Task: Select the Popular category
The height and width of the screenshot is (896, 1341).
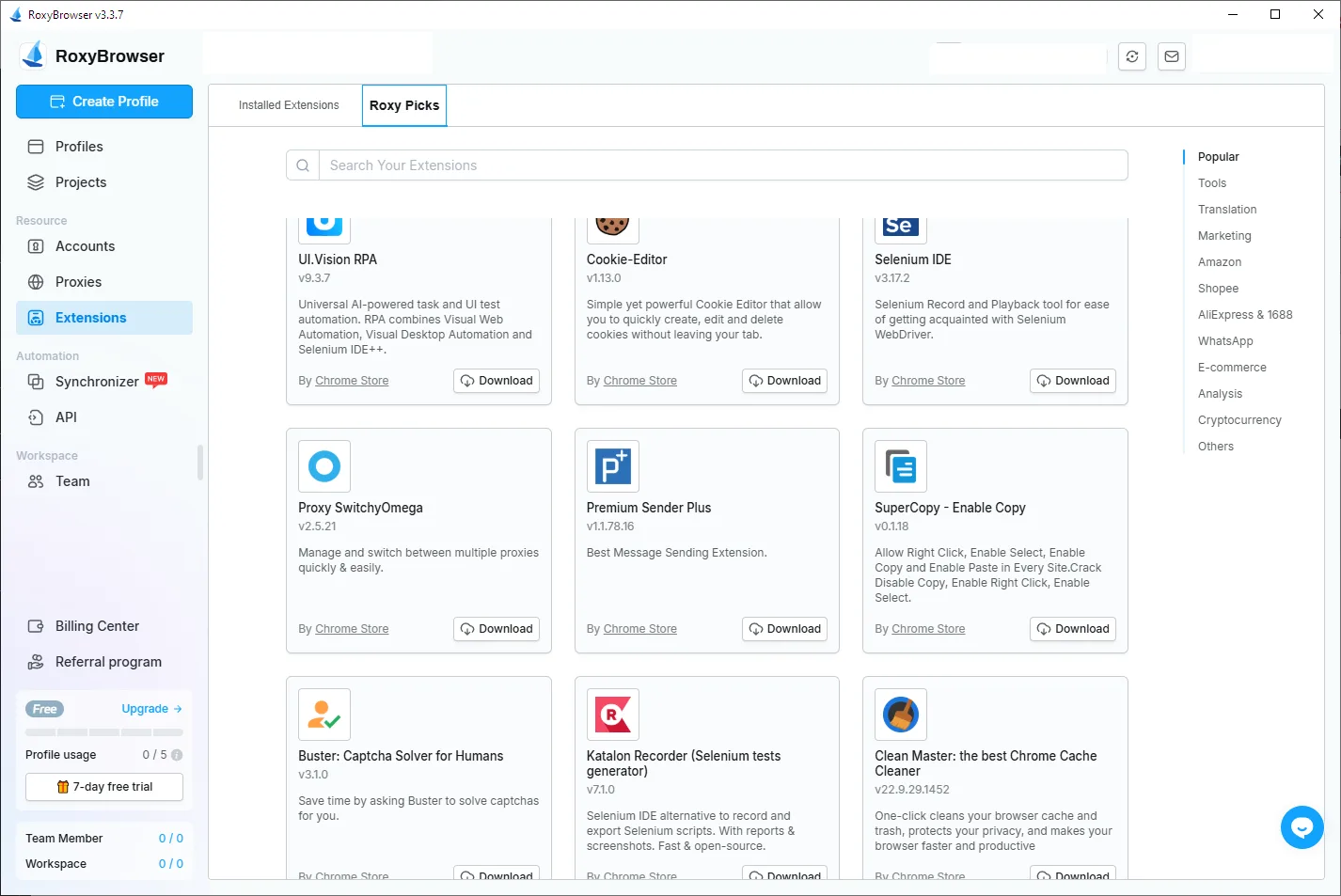Action: tap(1218, 157)
